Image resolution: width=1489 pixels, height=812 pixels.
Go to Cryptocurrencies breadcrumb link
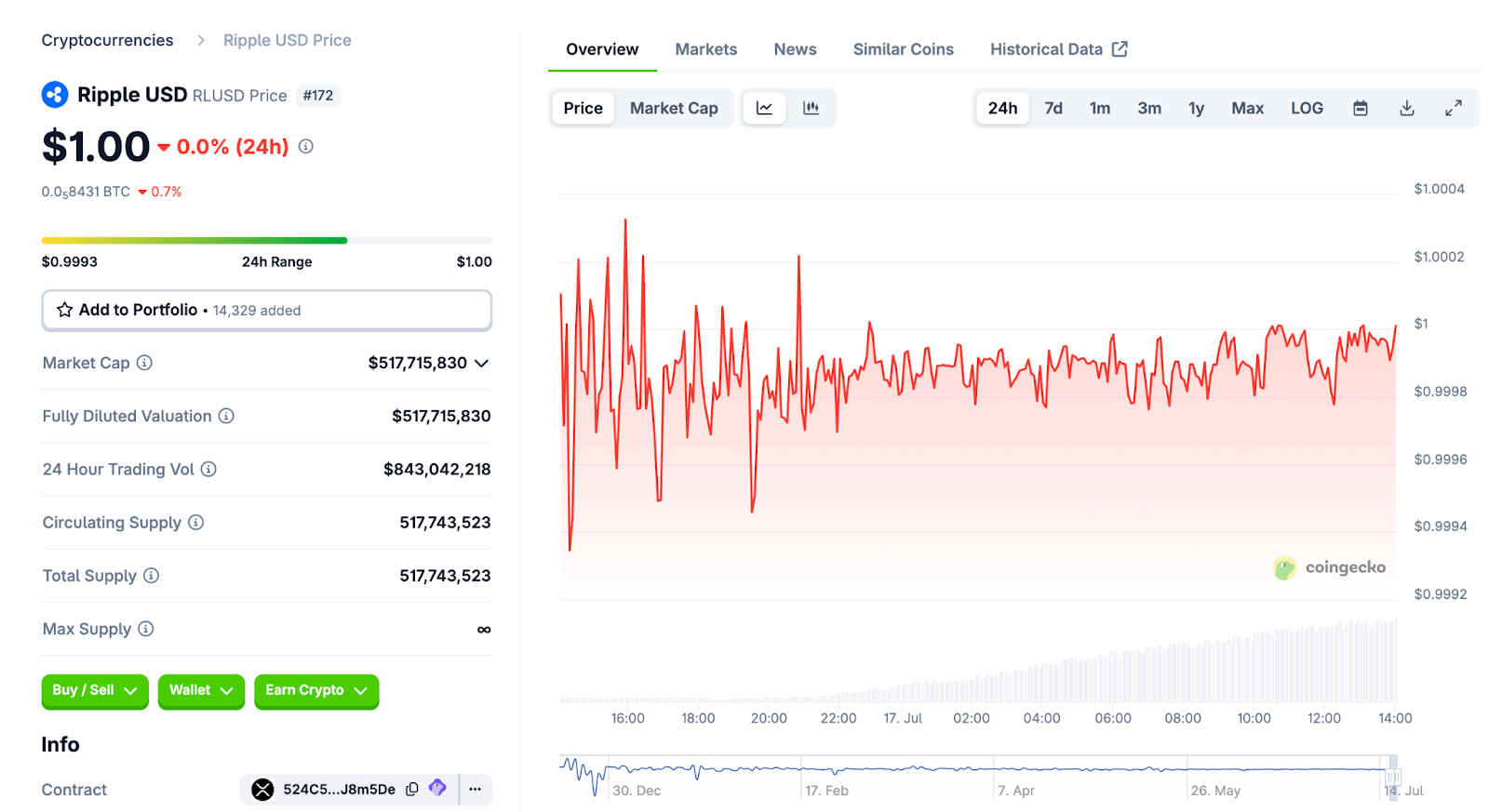click(x=107, y=40)
